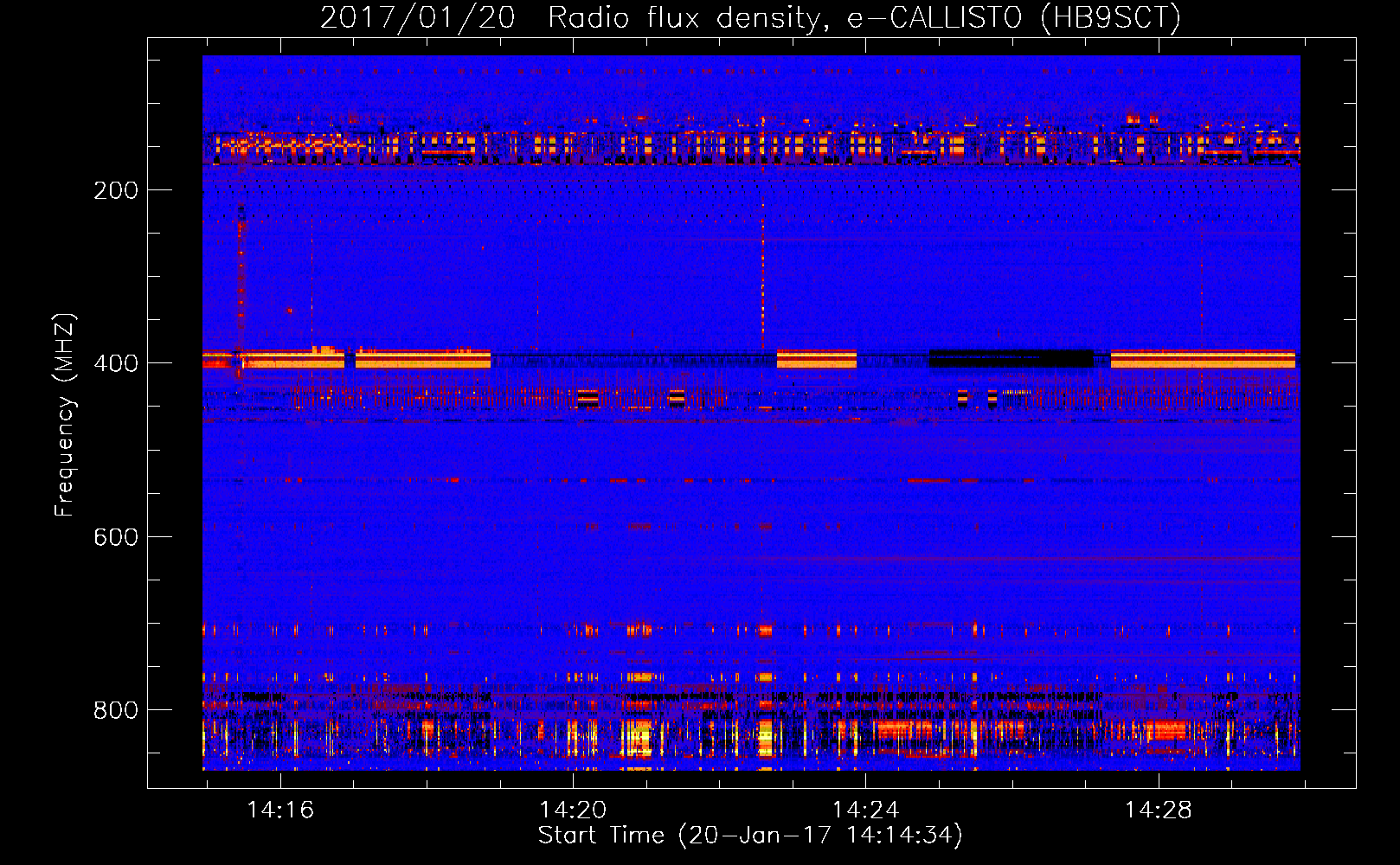The image size is (1400, 865).
Task: Click the plot title '2017/01/20 Radio flux density'
Action: coord(750,17)
